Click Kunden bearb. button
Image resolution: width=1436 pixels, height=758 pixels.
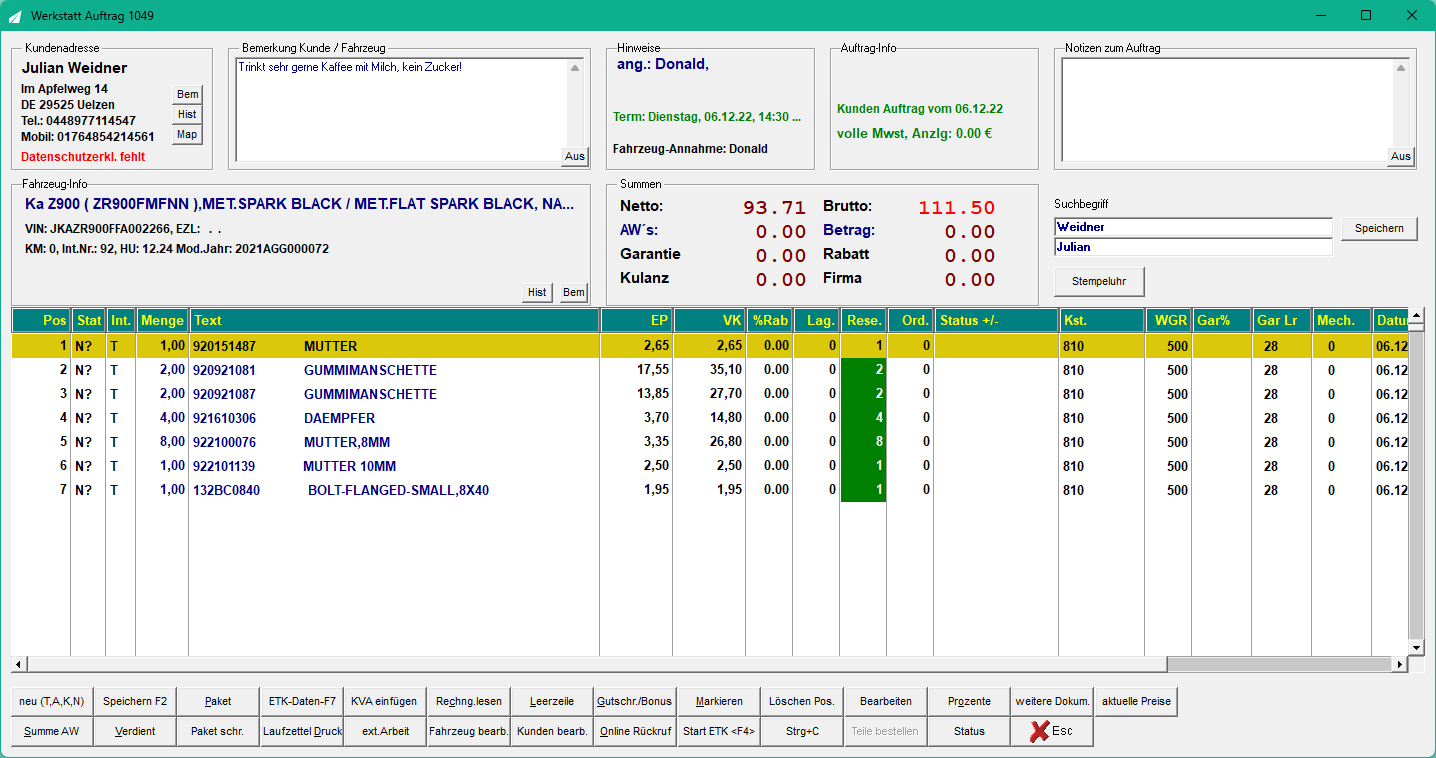pyautogui.click(x=552, y=731)
